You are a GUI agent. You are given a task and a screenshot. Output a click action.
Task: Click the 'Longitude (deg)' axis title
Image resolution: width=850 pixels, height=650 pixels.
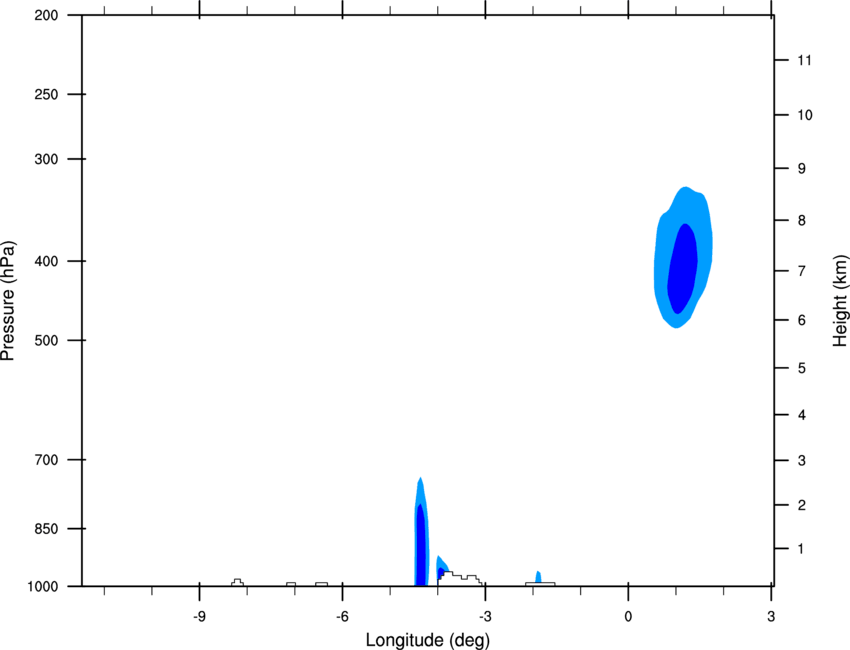coord(428,640)
